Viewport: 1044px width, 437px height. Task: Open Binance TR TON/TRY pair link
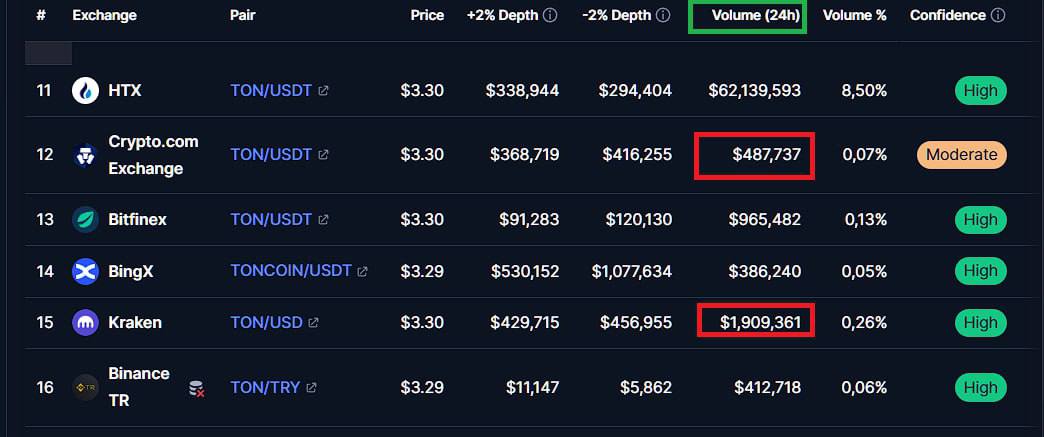coord(265,388)
